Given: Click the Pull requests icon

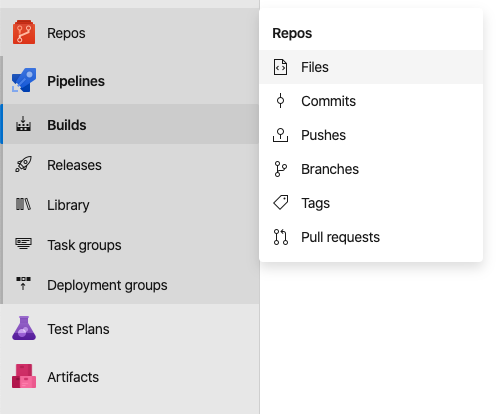Looking at the screenshot, I should click(281, 237).
